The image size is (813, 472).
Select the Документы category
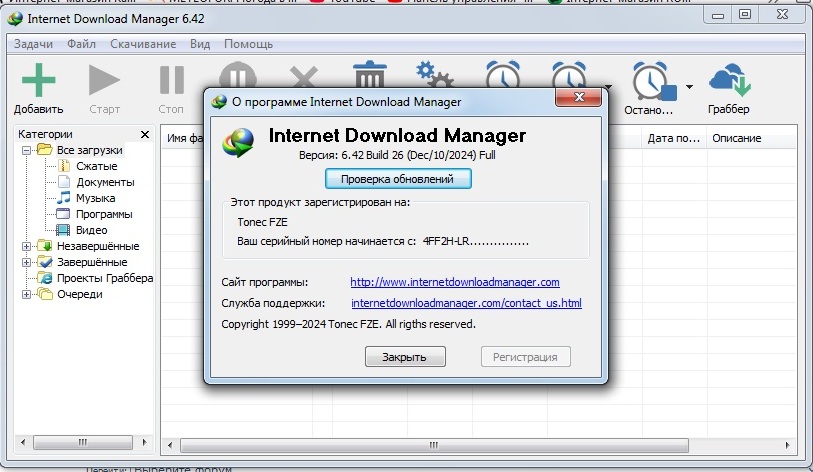(x=105, y=182)
